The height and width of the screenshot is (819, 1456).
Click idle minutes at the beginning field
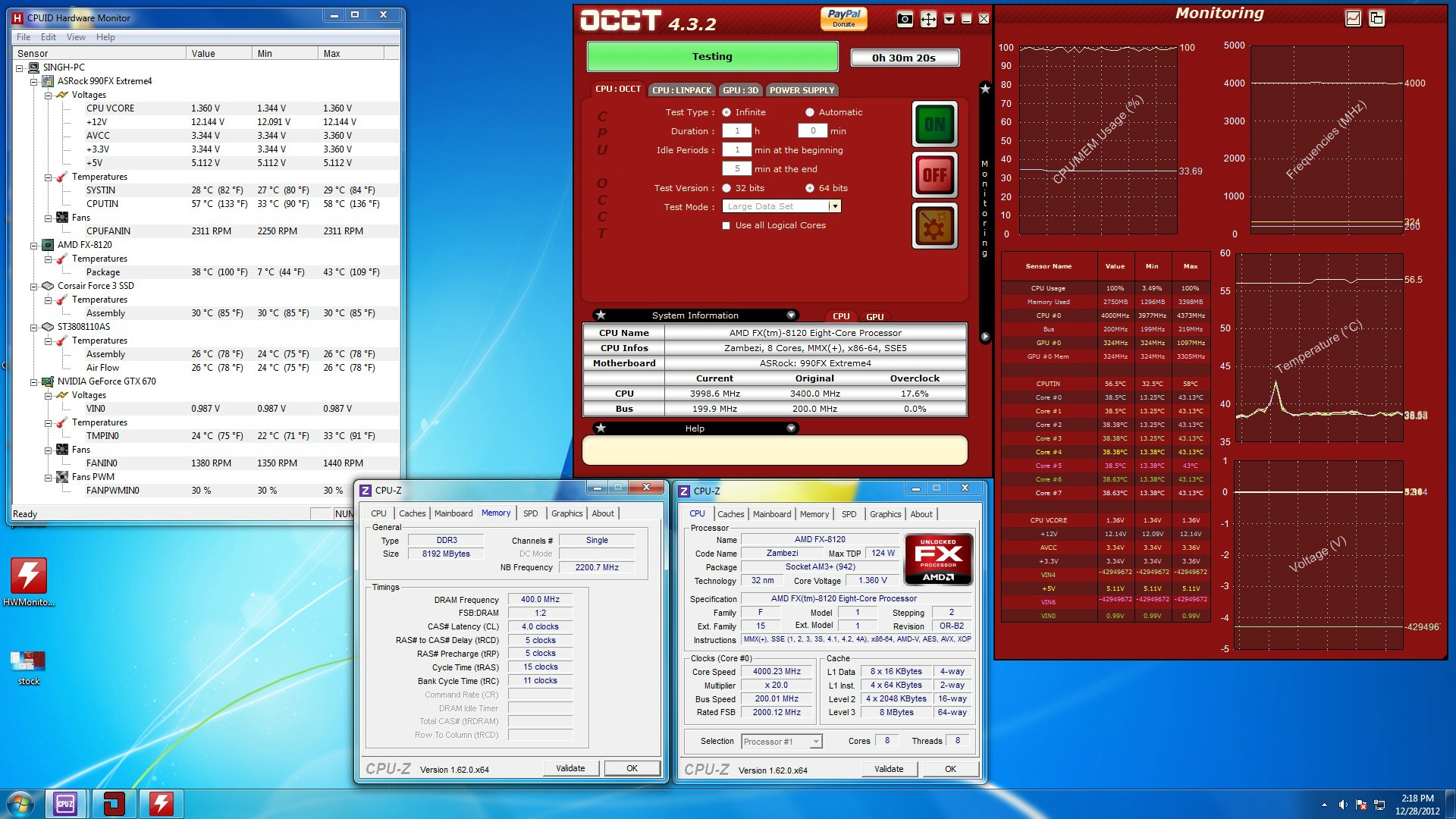tap(736, 149)
